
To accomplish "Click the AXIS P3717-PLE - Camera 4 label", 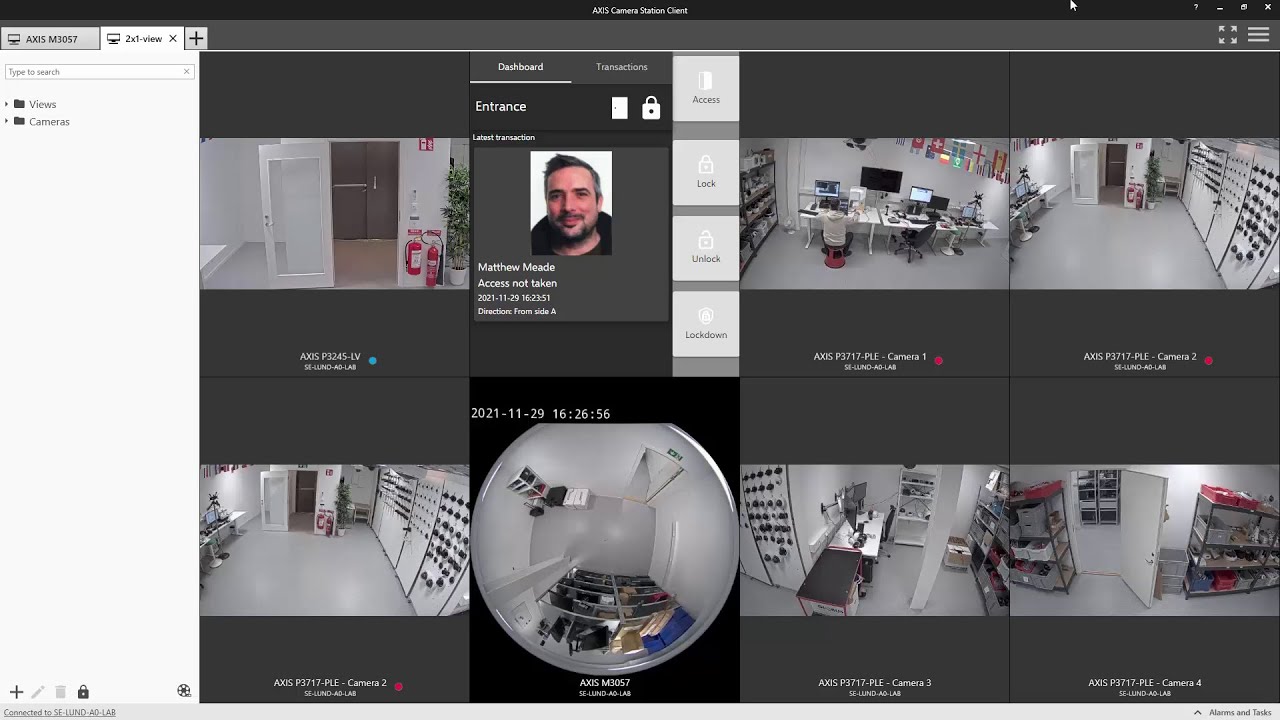I will [1144, 683].
